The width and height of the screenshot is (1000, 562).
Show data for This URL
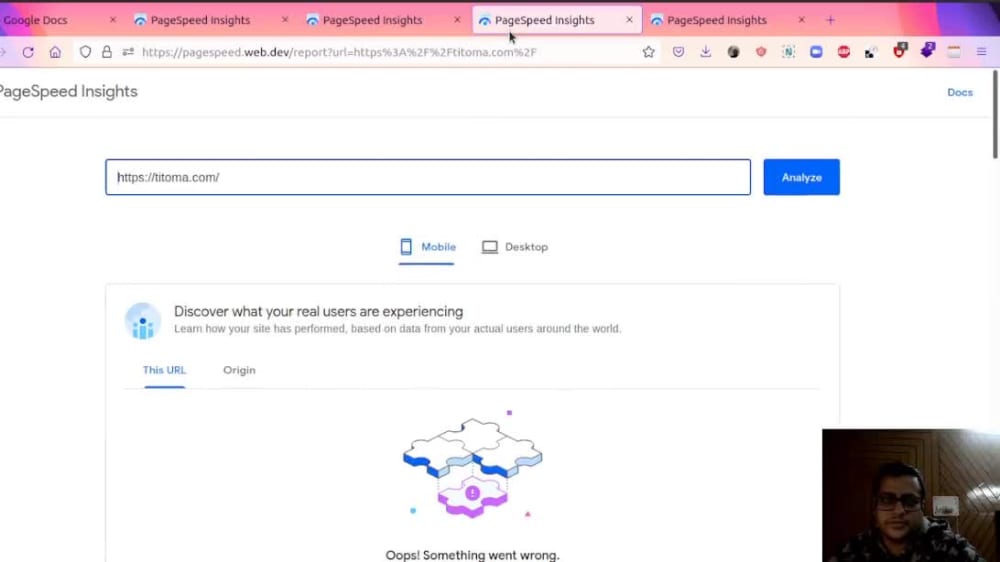click(x=165, y=370)
